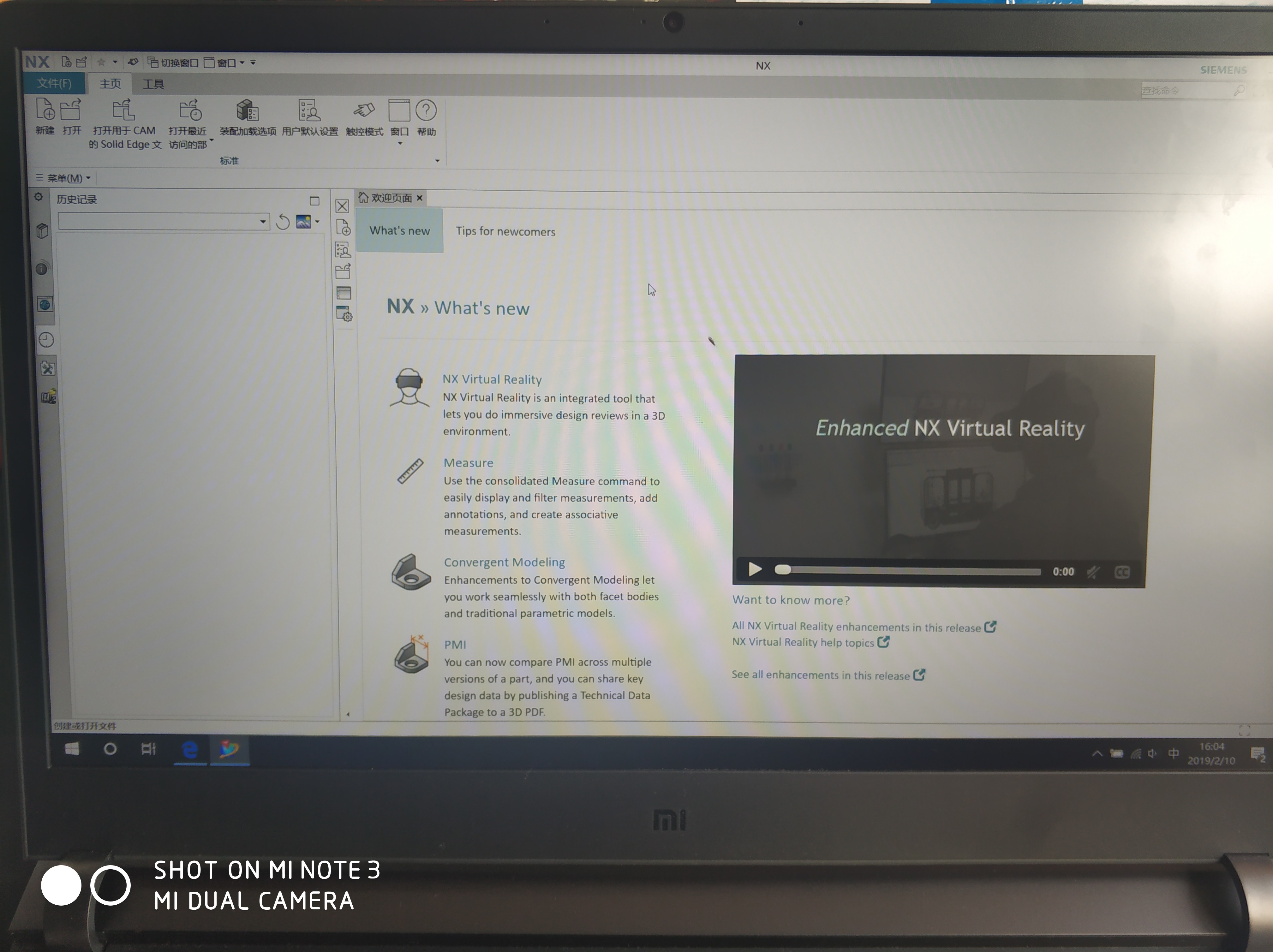Open Microsoft Edge from the taskbar
This screenshot has height=952, width=1273.
pyautogui.click(x=190, y=750)
